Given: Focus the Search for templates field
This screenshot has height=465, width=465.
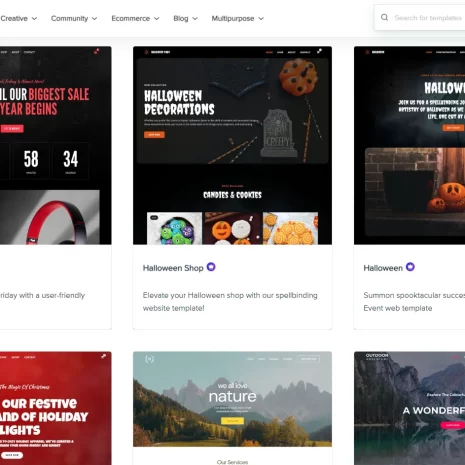Looking at the screenshot, I should coord(420,18).
